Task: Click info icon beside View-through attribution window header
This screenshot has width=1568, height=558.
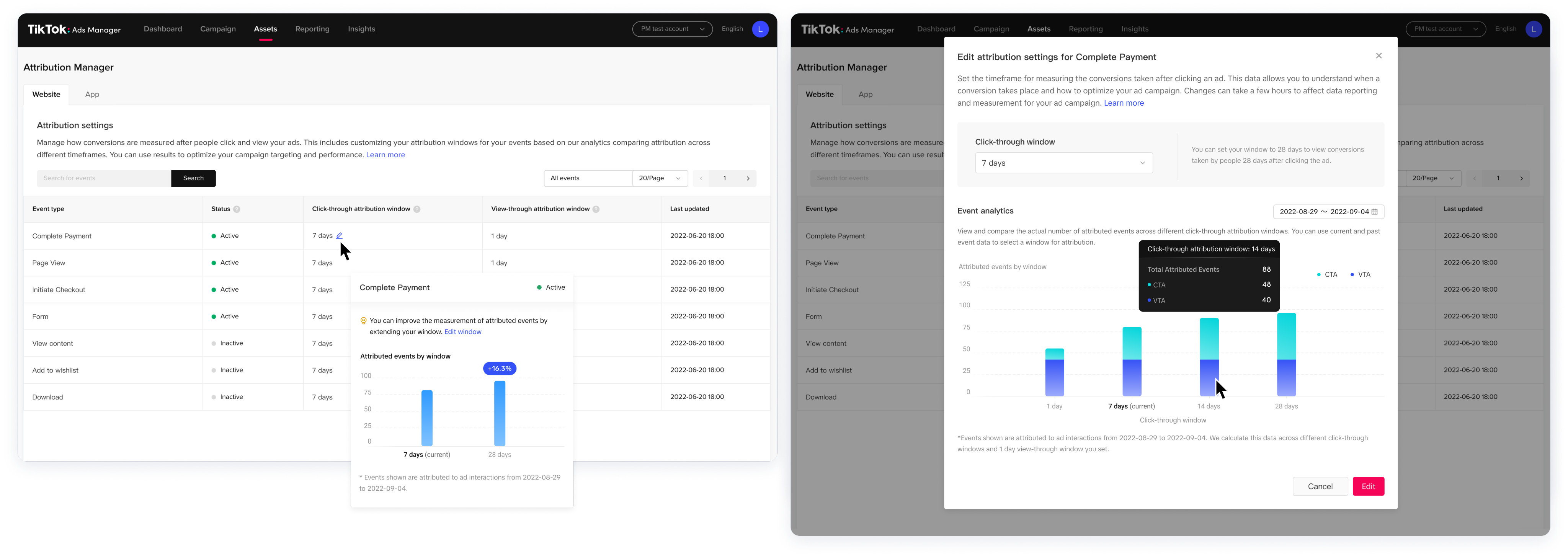Action: [x=596, y=209]
